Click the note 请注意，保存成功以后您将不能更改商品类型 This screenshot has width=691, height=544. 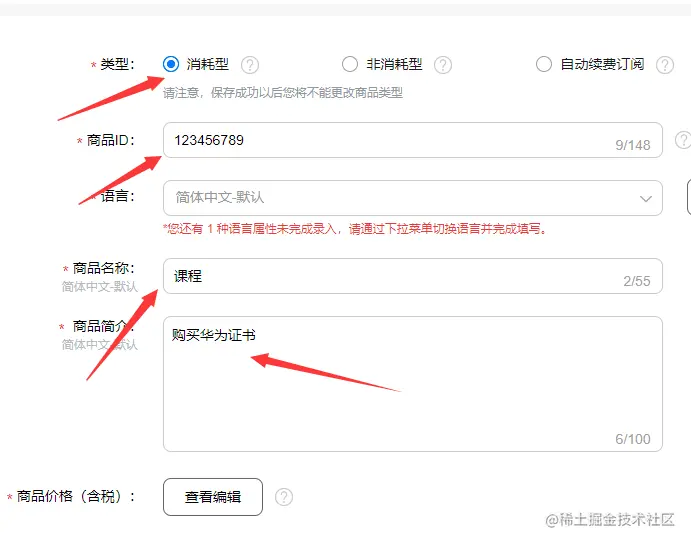point(283,93)
